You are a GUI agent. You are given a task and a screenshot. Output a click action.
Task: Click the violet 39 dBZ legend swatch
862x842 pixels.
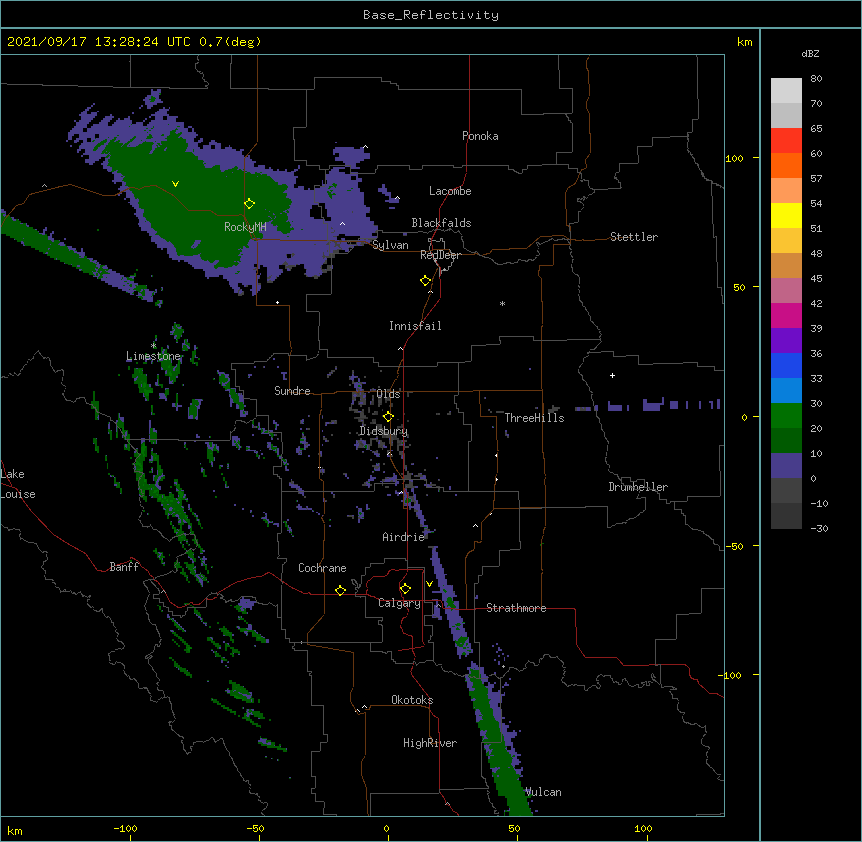786,341
